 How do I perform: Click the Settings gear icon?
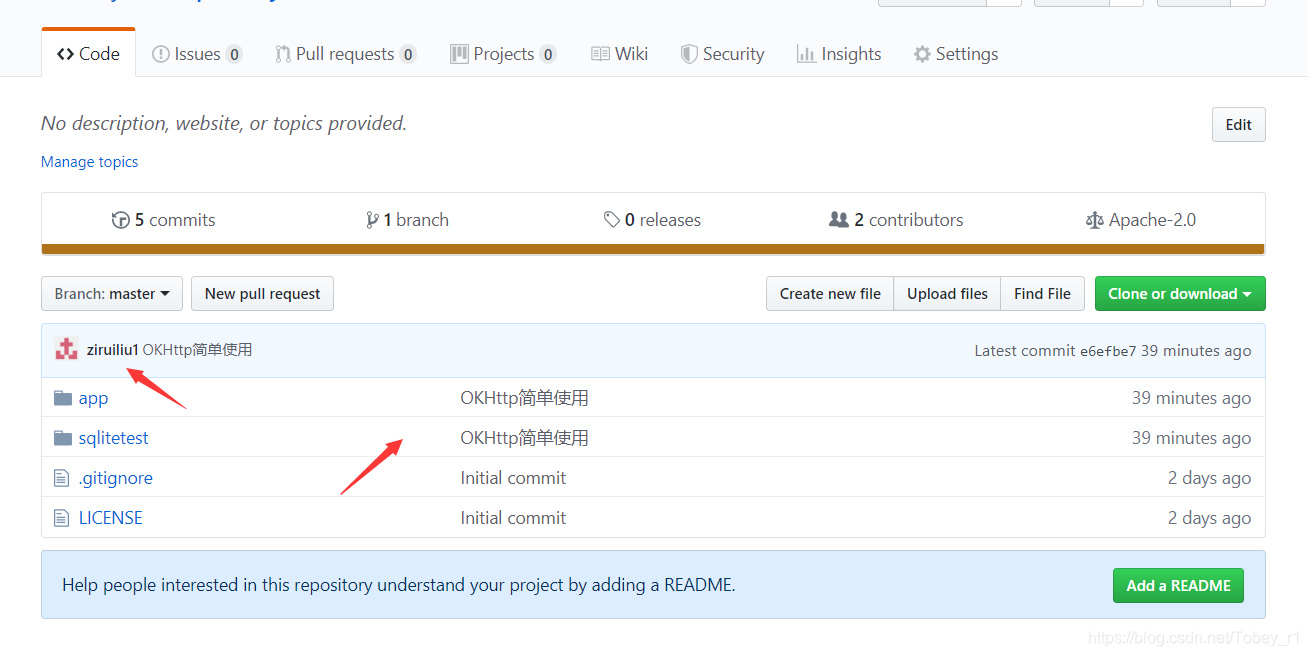pos(922,54)
